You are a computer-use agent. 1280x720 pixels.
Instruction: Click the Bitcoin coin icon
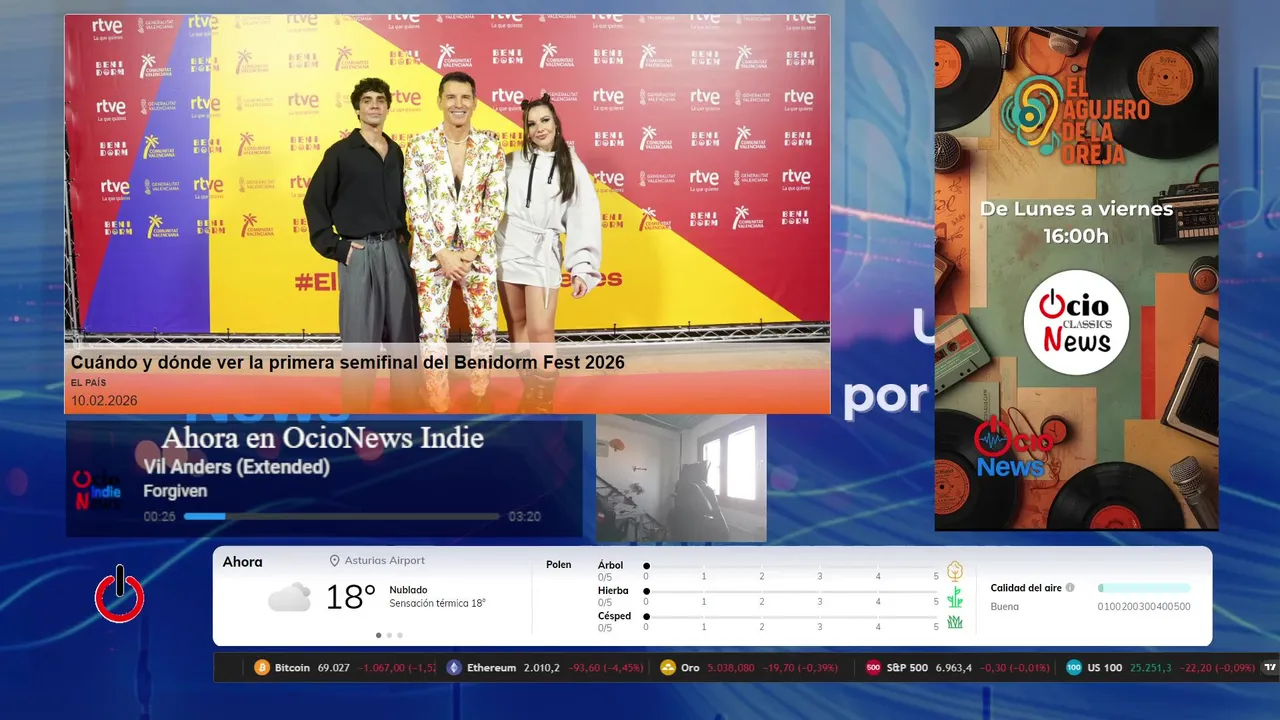click(x=262, y=668)
